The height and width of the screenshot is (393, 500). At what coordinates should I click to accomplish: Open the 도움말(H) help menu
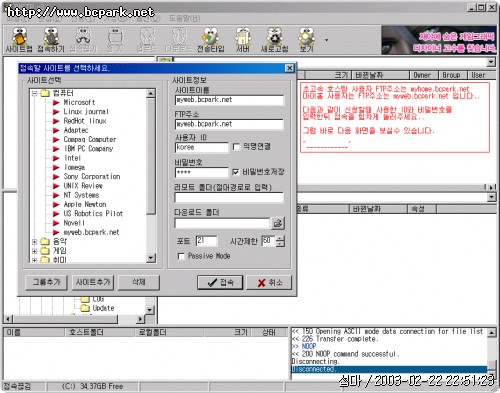coord(184,19)
